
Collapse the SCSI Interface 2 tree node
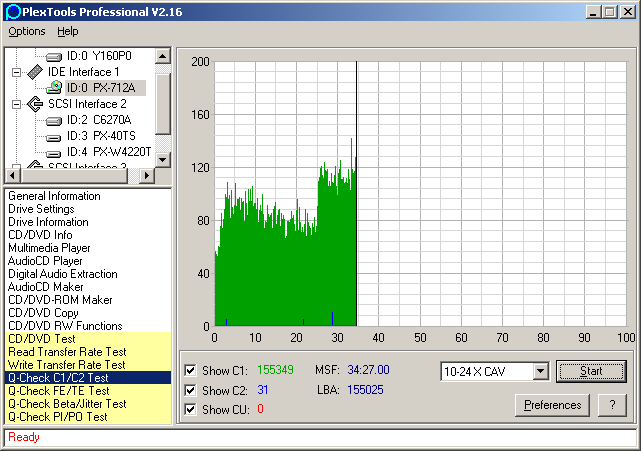[x=16, y=104]
